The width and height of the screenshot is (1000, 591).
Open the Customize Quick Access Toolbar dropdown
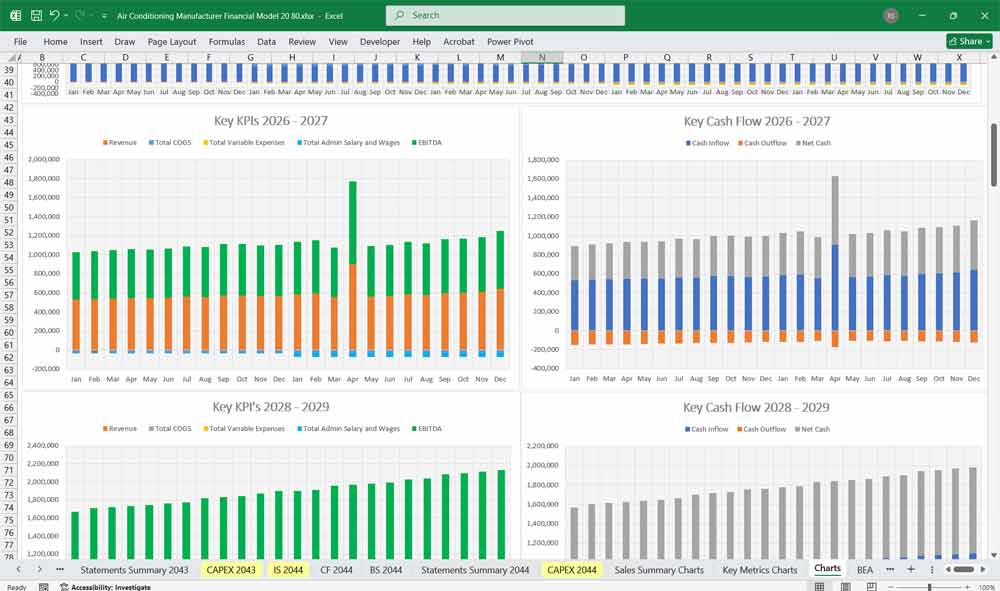[x=104, y=16]
